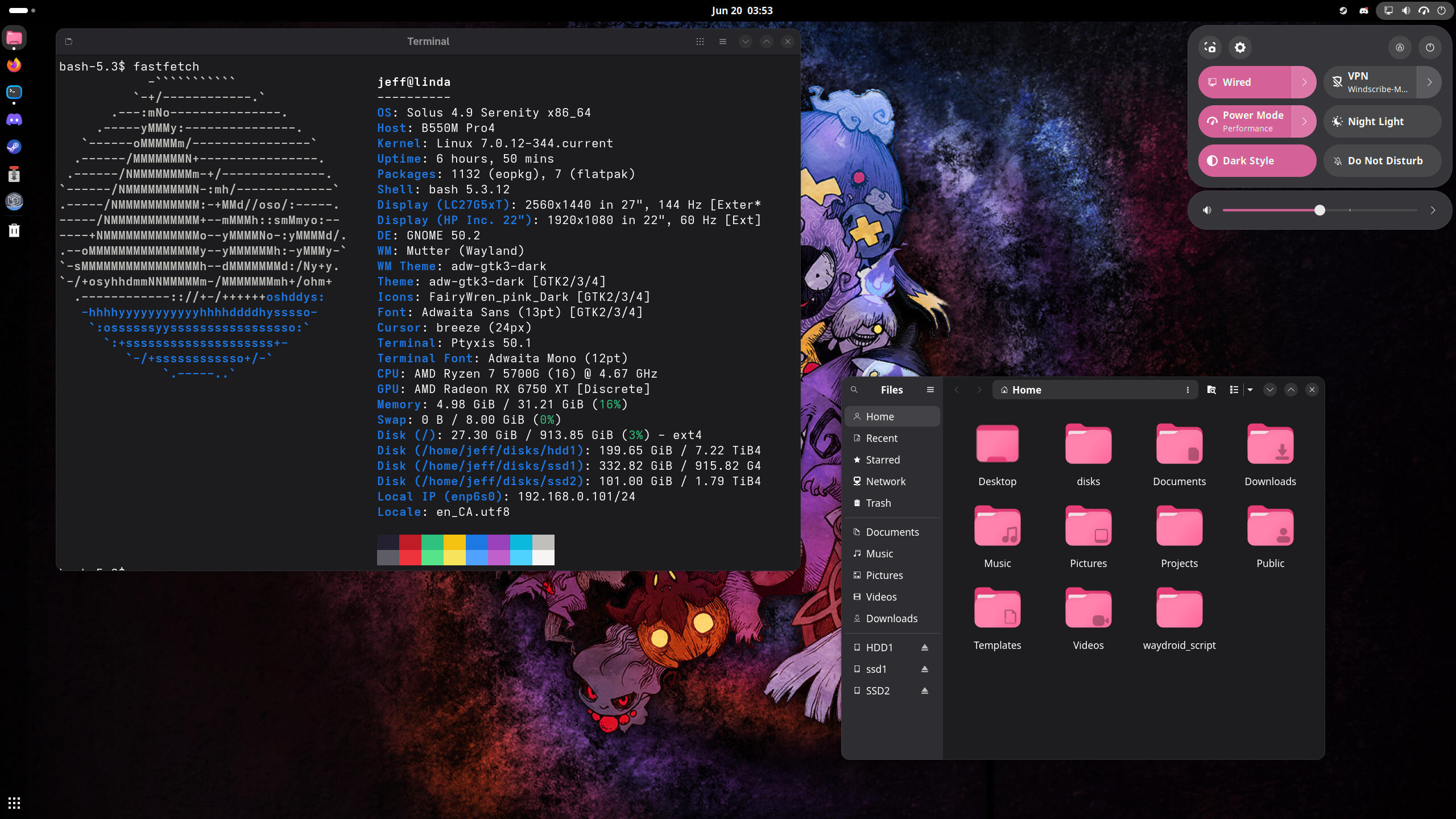Open Discord from the dock
Viewport: 1456px width, 819px height.
(x=14, y=119)
